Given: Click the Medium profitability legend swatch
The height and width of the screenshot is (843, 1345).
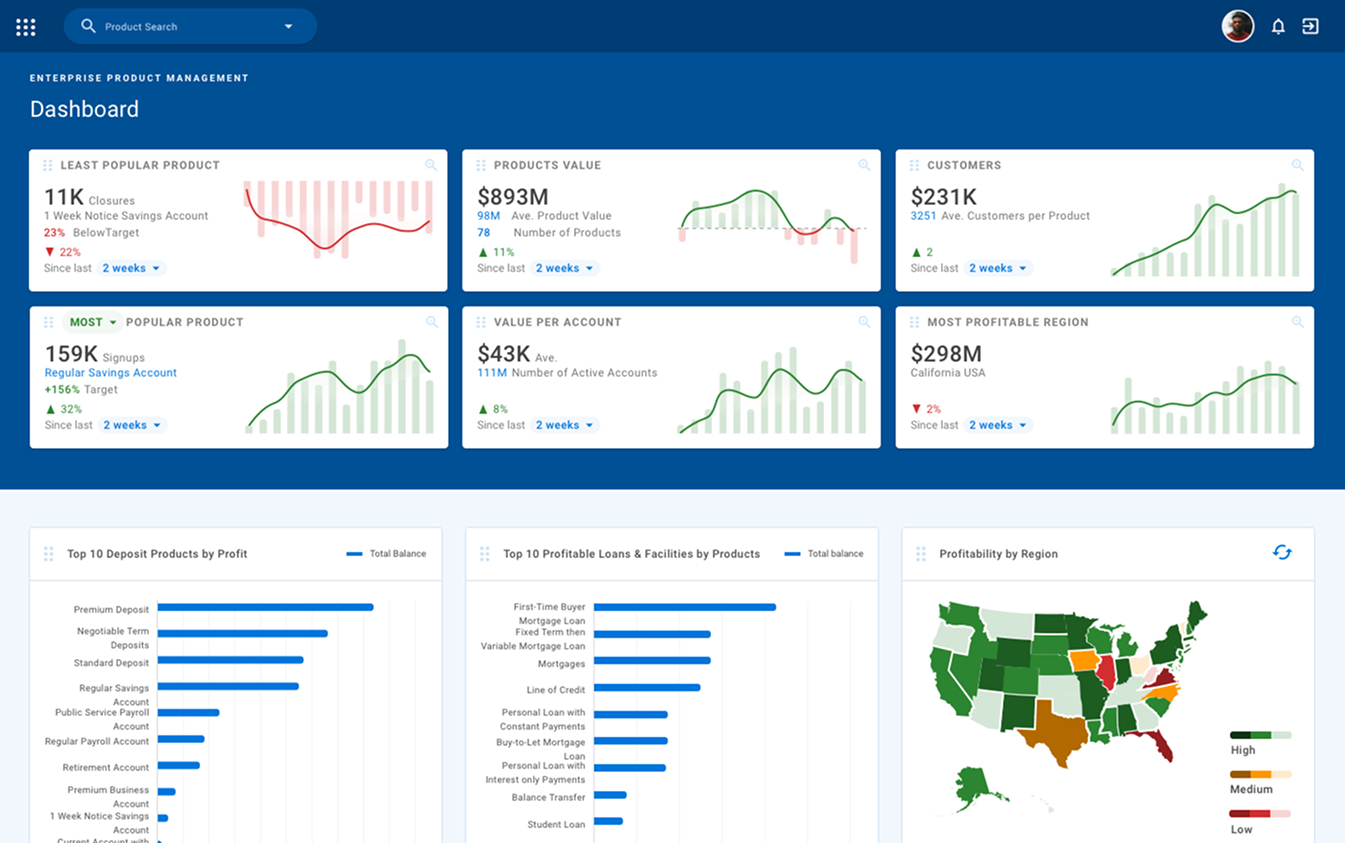Looking at the screenshot, I should pyautogui.click(x=1260, y=774).
